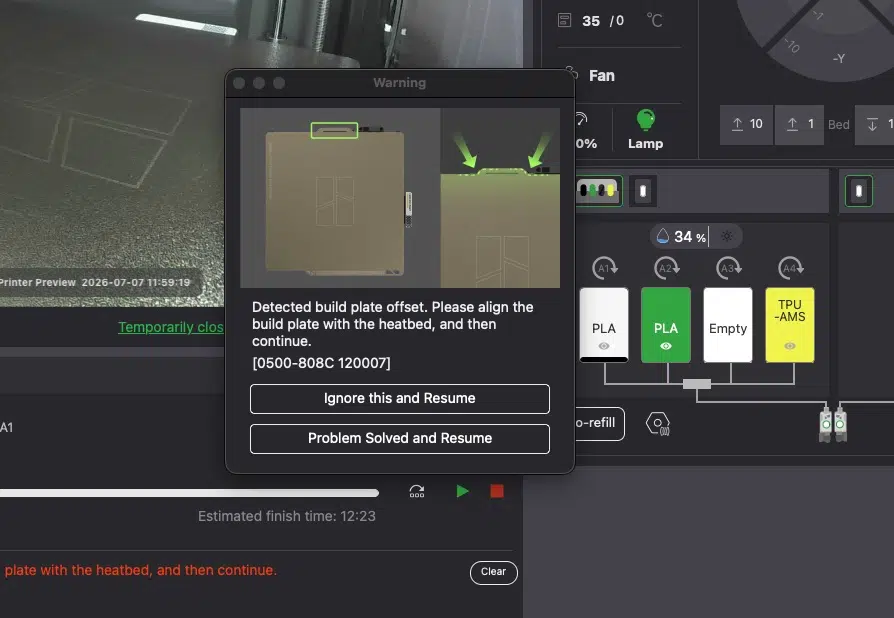The width and height of the screenshot is (894, 618).
Task: Open the Temporarily close link
Action: (170, 327)
